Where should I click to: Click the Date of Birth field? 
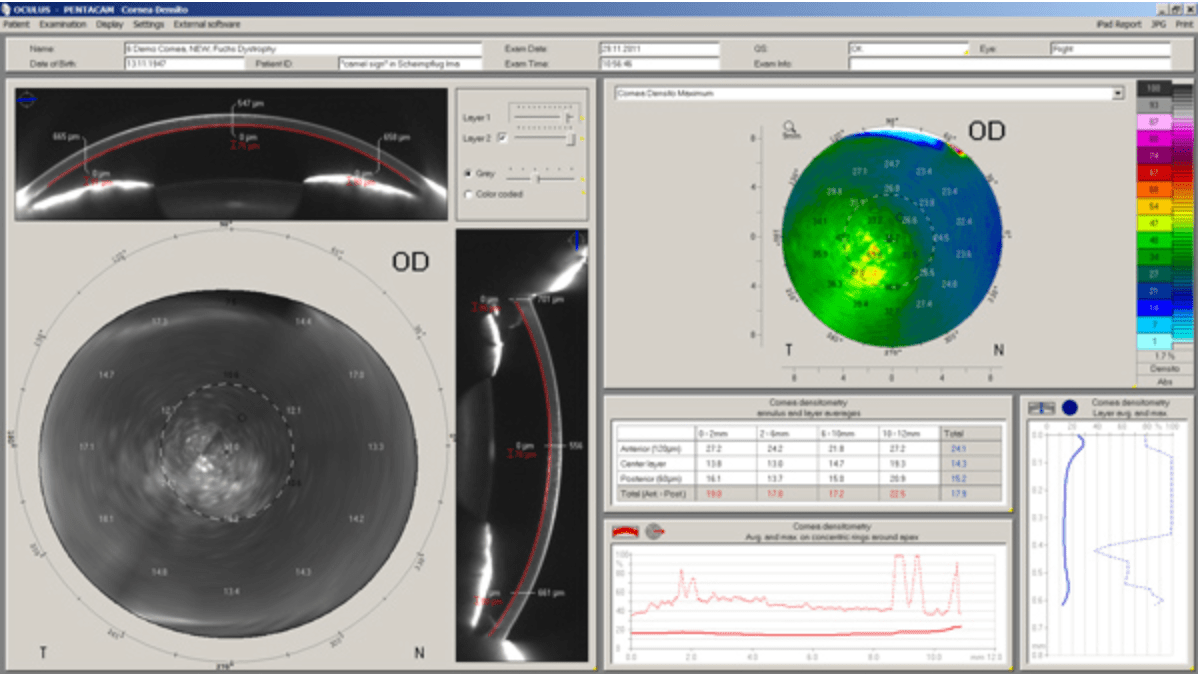pyautogui.click(x=184, y=64)
